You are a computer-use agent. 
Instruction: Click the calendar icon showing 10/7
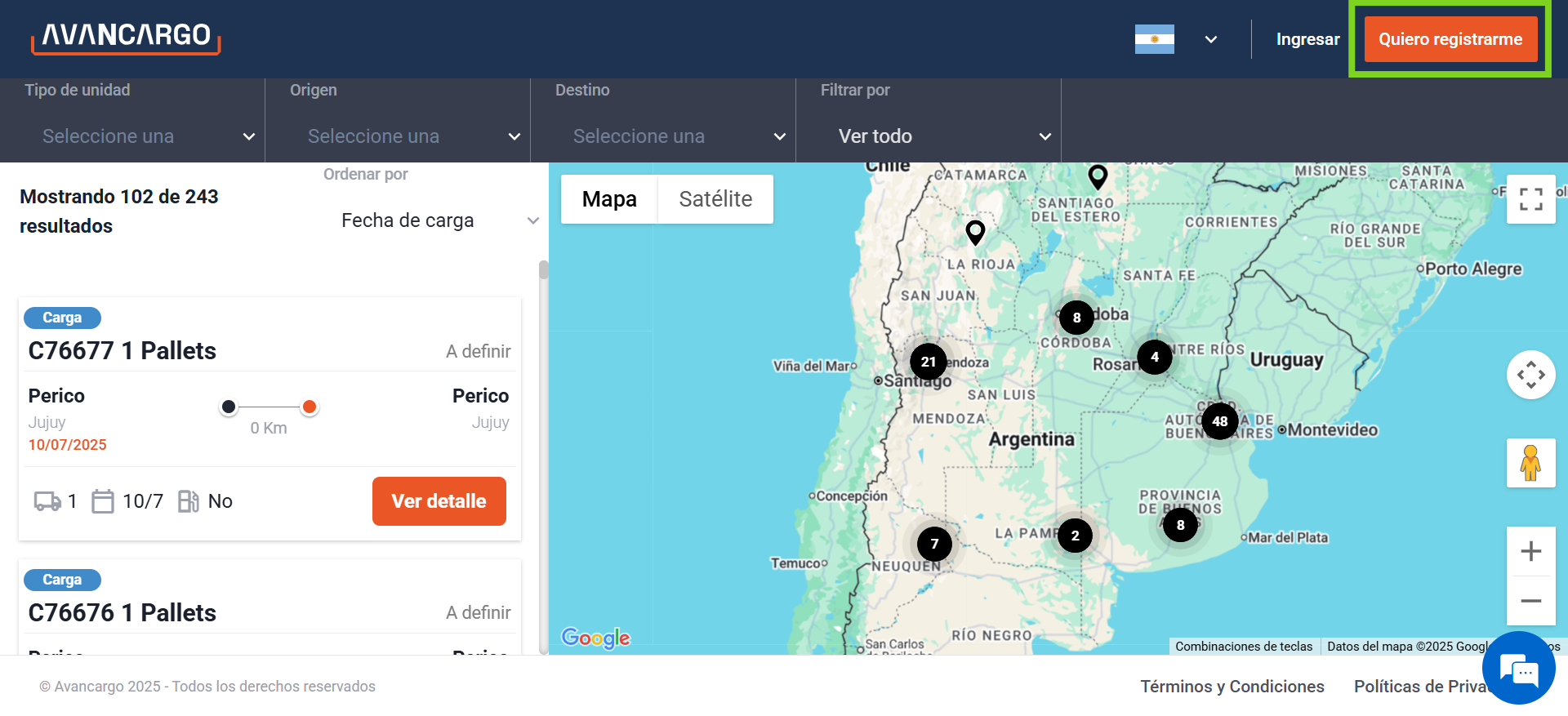(x=103, y=501)
